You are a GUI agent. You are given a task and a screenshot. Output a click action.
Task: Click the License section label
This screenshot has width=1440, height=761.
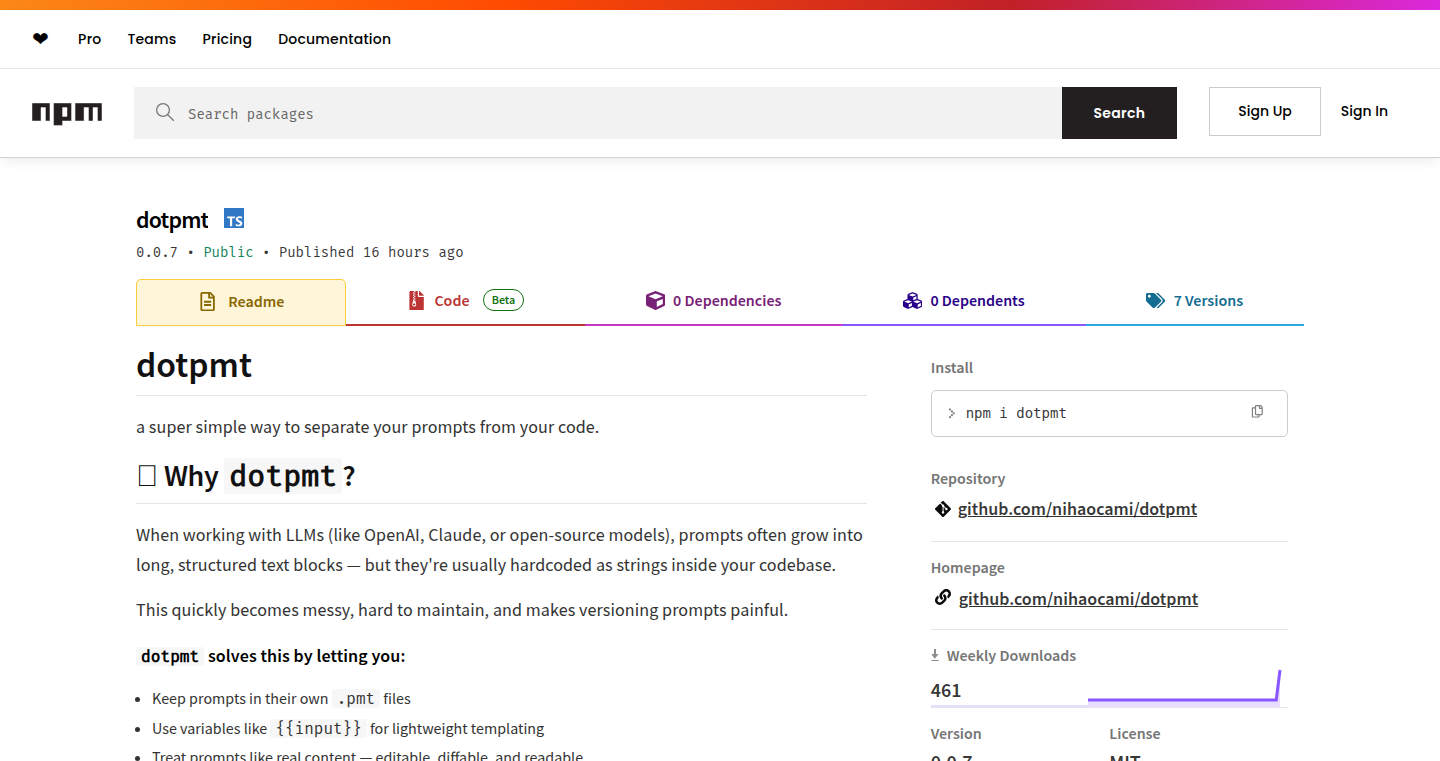[x=1135, y=734]
